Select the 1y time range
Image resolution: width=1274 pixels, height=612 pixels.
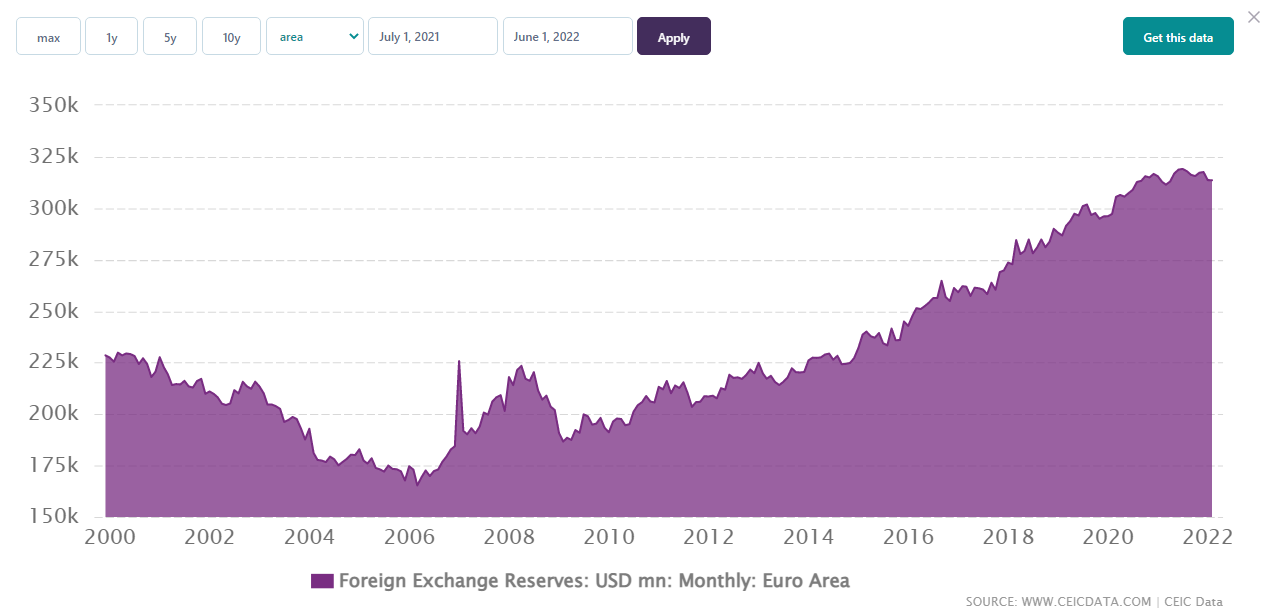point(111,37)
